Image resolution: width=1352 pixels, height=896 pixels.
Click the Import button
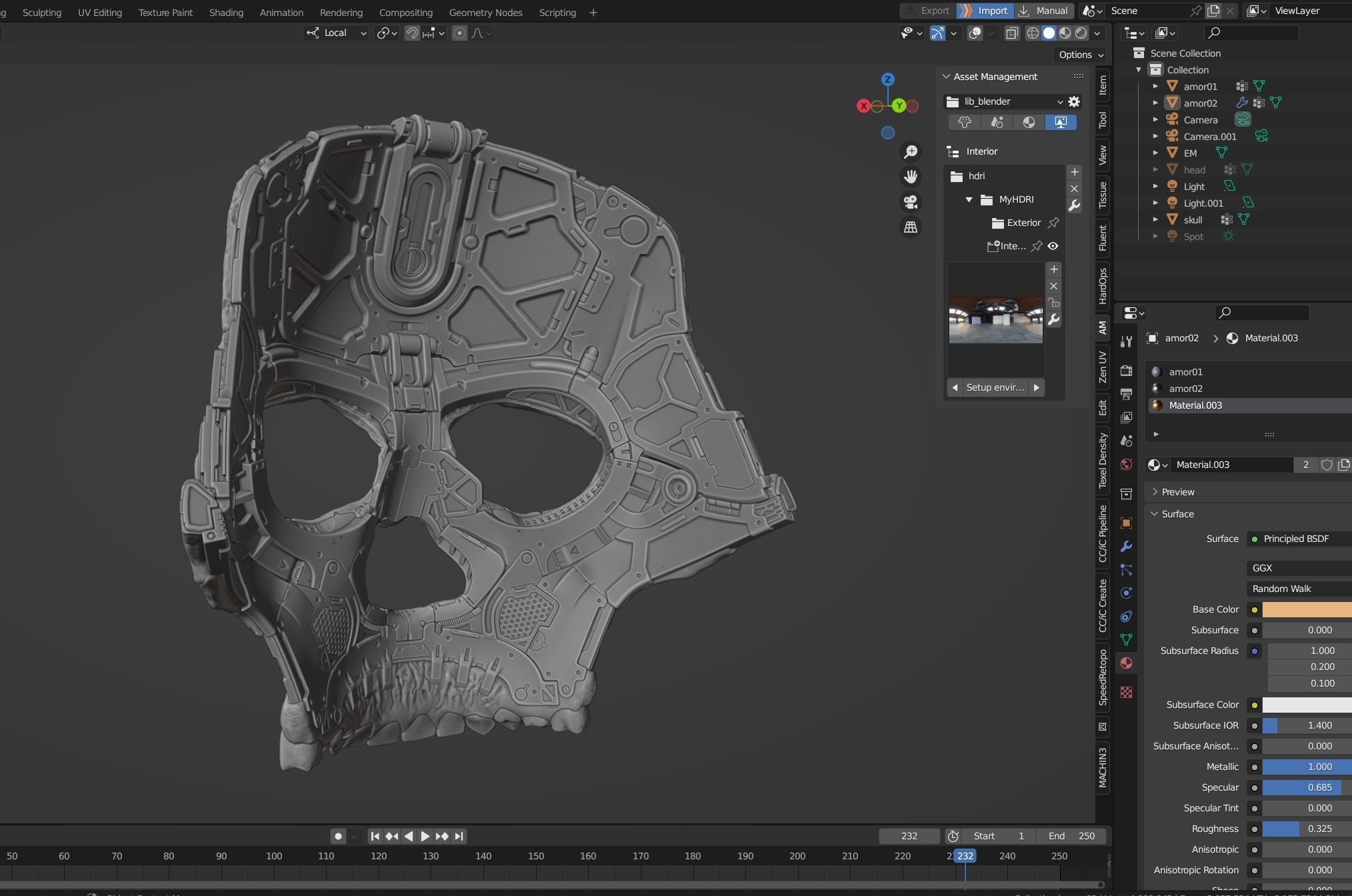coord(985,11)
